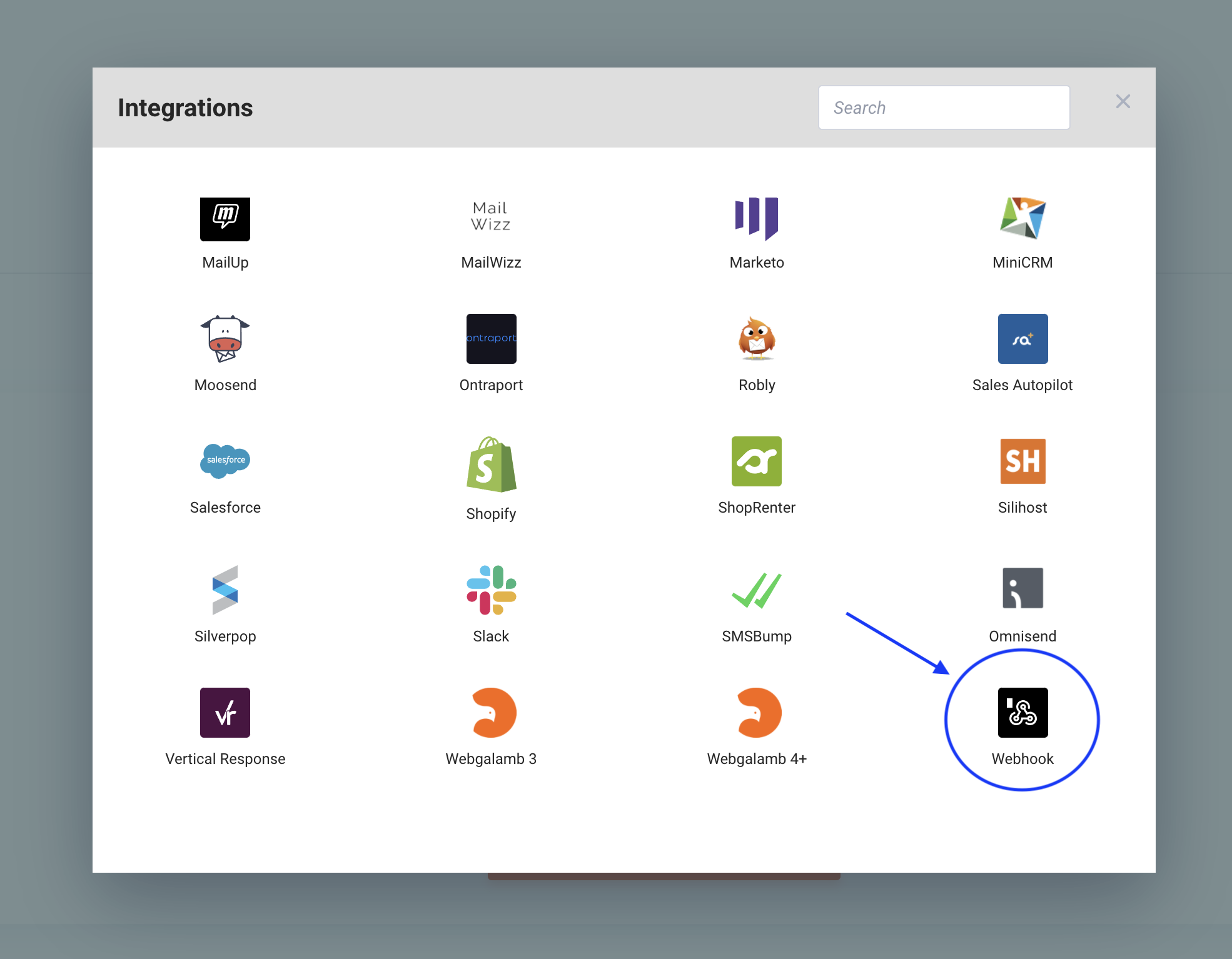Select the SMSBump double checkmark icon

click(x=757, y=590)
